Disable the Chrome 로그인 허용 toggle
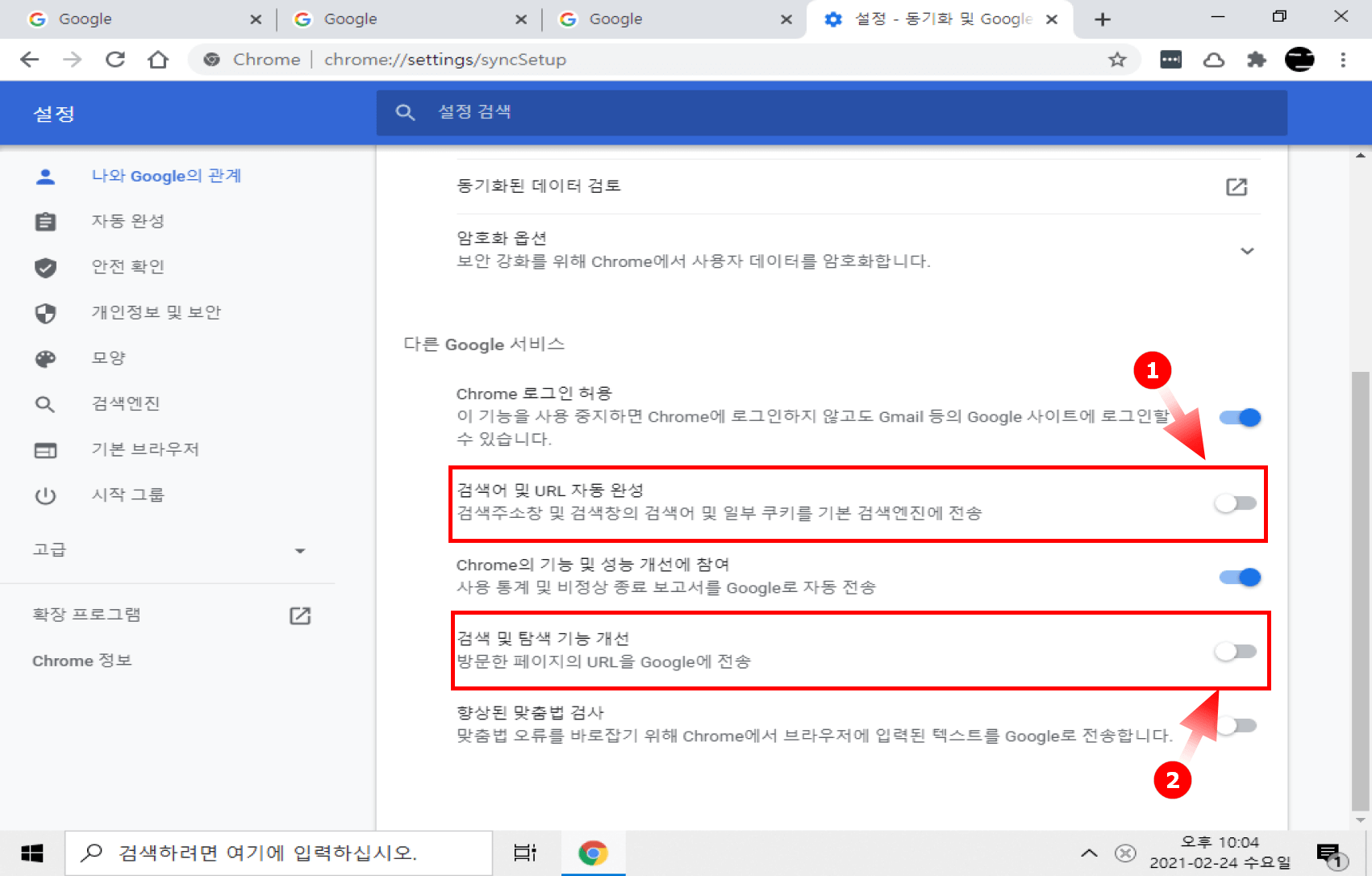This screenshot has width=1372, height=876. pyautogui.click(x=1240, y=418)
